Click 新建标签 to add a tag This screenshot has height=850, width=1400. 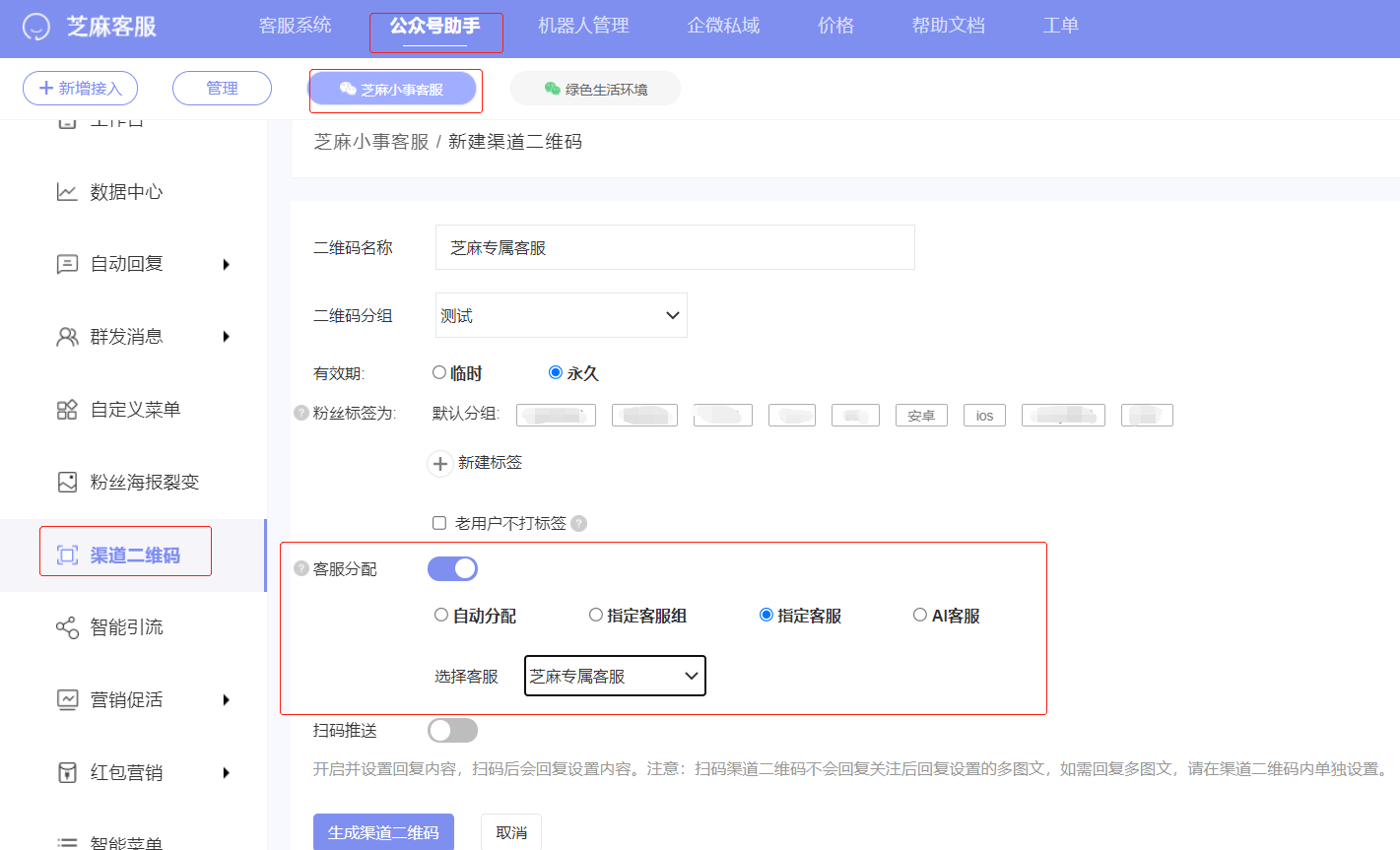click(475, 462)
